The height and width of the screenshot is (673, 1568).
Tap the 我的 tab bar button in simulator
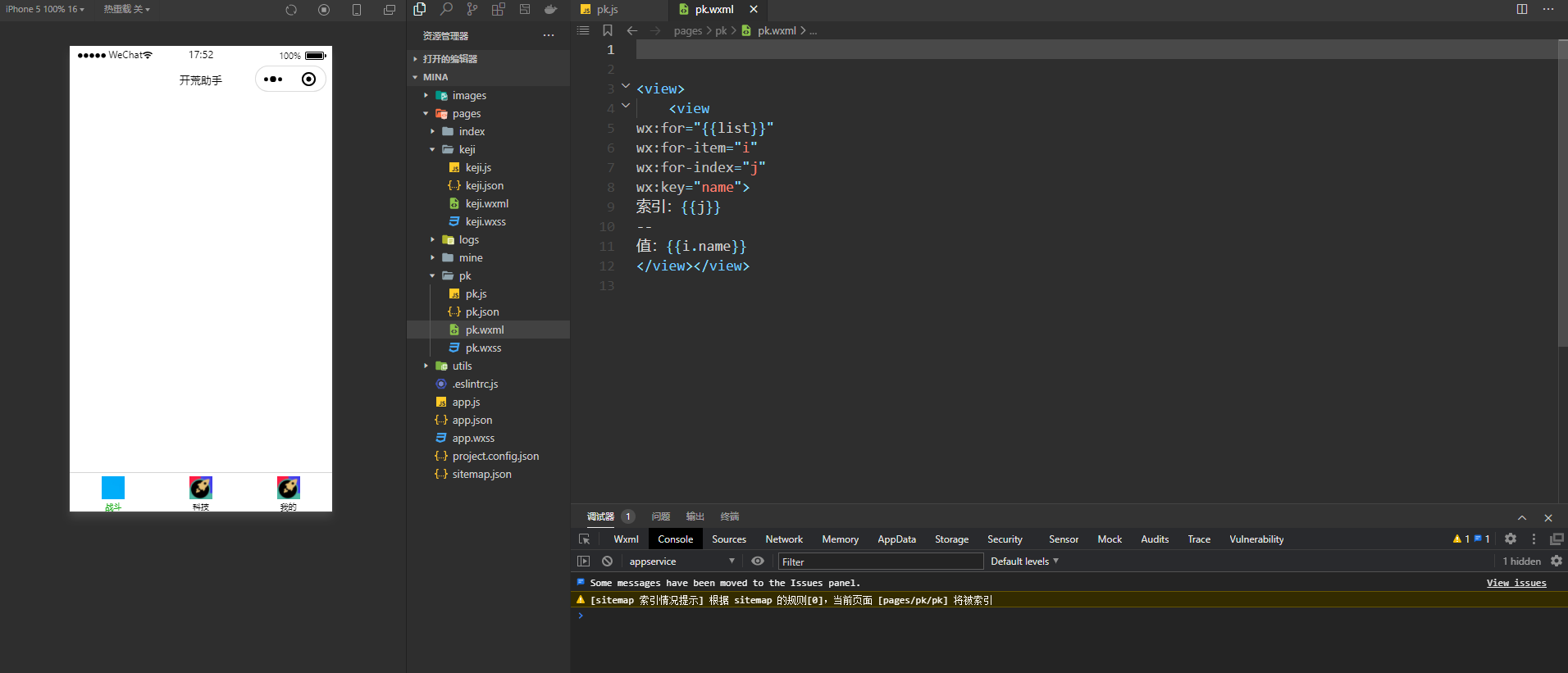point(288,493)
